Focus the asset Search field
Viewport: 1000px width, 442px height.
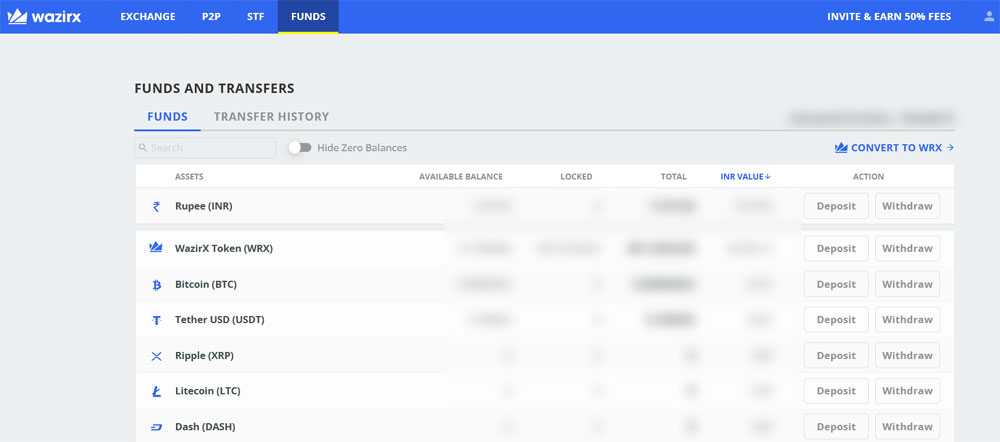click(x=205, y=147)
